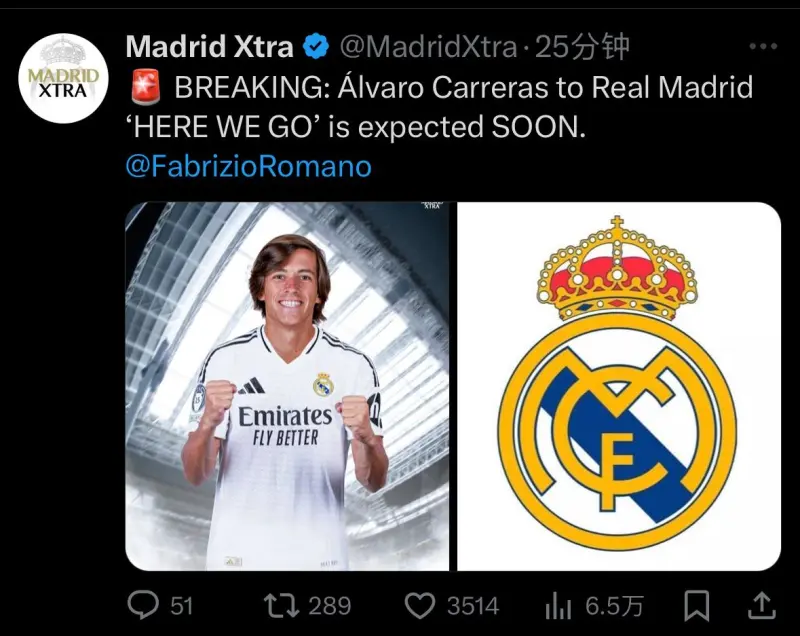Image resolution: width=800 pixels, height=636 pixels.
Task: Open the player photo in Real Madrid kit
Action: [287, 386]
